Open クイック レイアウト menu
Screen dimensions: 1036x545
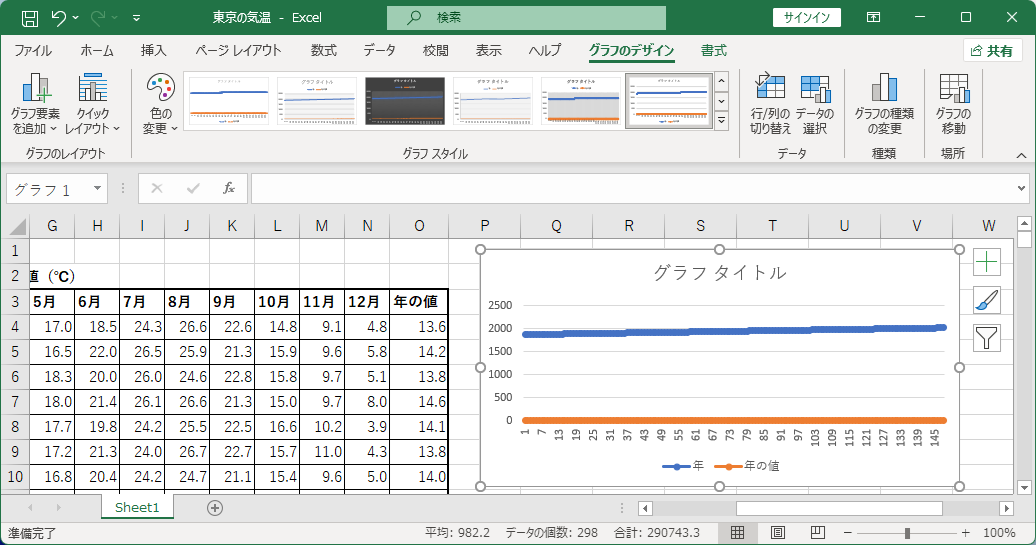click(x=92, y=104)
